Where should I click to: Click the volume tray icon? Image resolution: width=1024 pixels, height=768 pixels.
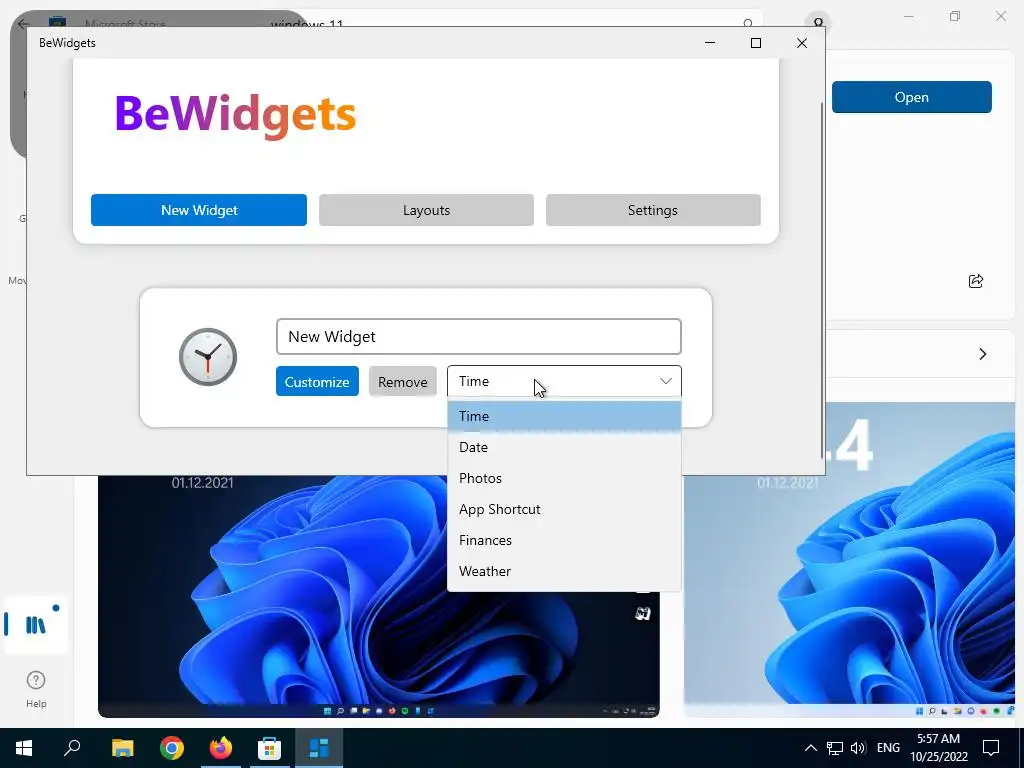pos(858,748)
